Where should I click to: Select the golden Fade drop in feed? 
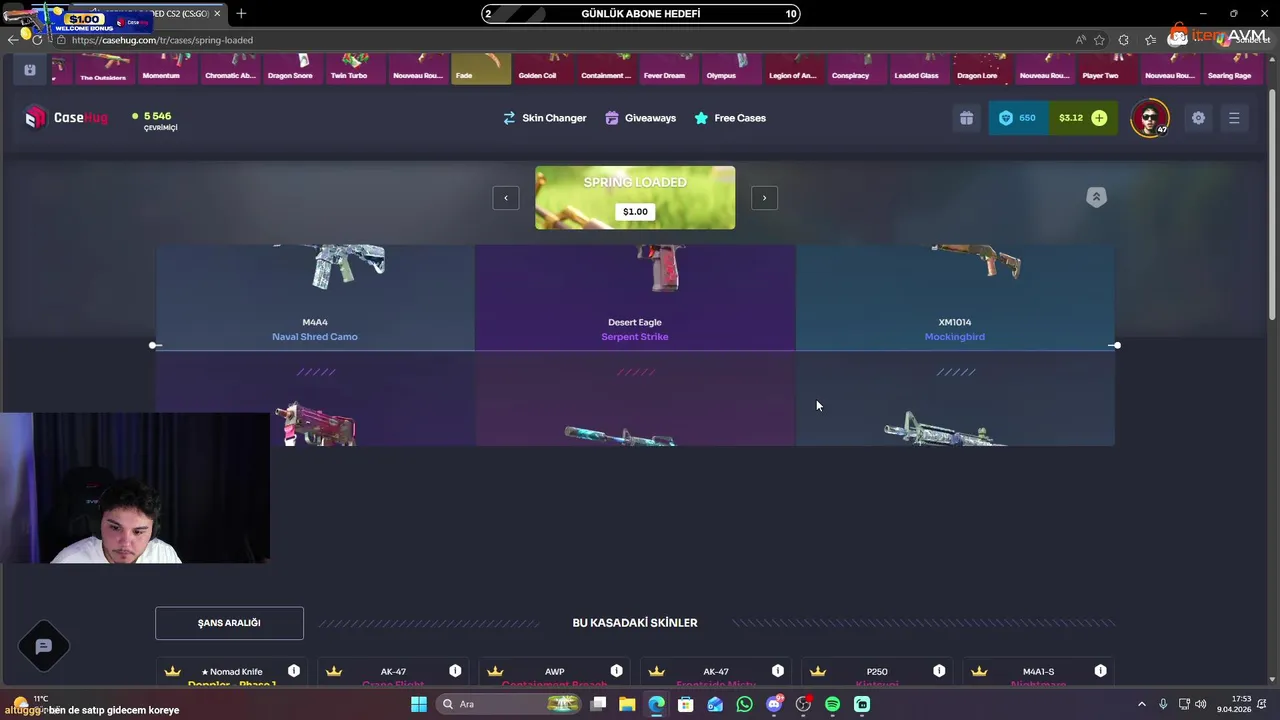481,70
